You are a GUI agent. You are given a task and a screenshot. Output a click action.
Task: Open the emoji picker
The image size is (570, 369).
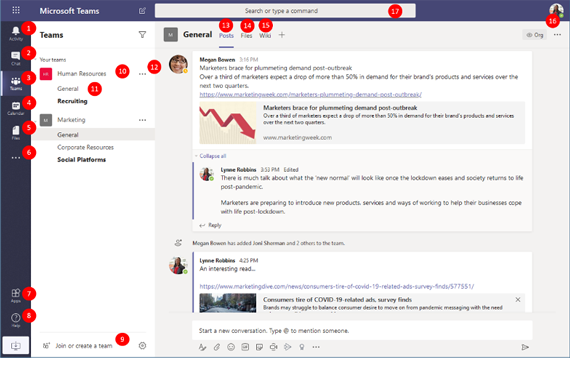pyautogui.click(x=231, y=347)
